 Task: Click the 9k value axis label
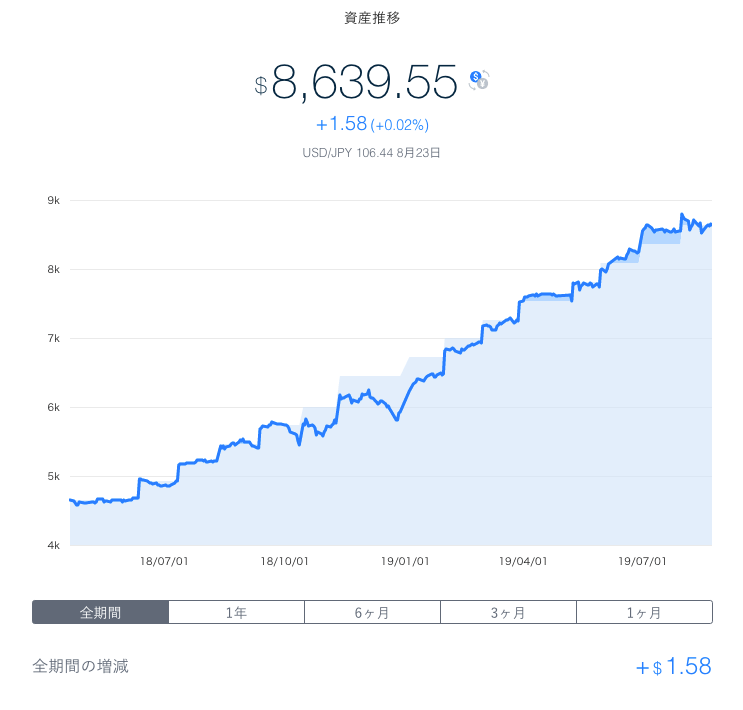53,201
